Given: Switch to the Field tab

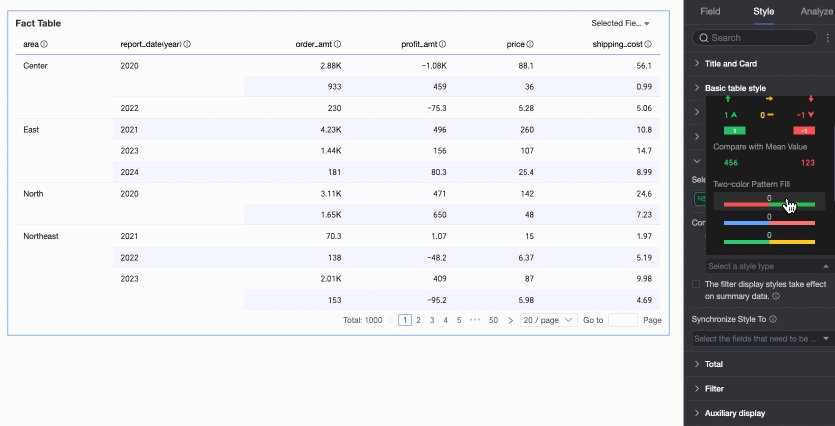Looking at the screenshot, I should click(710, 12).
